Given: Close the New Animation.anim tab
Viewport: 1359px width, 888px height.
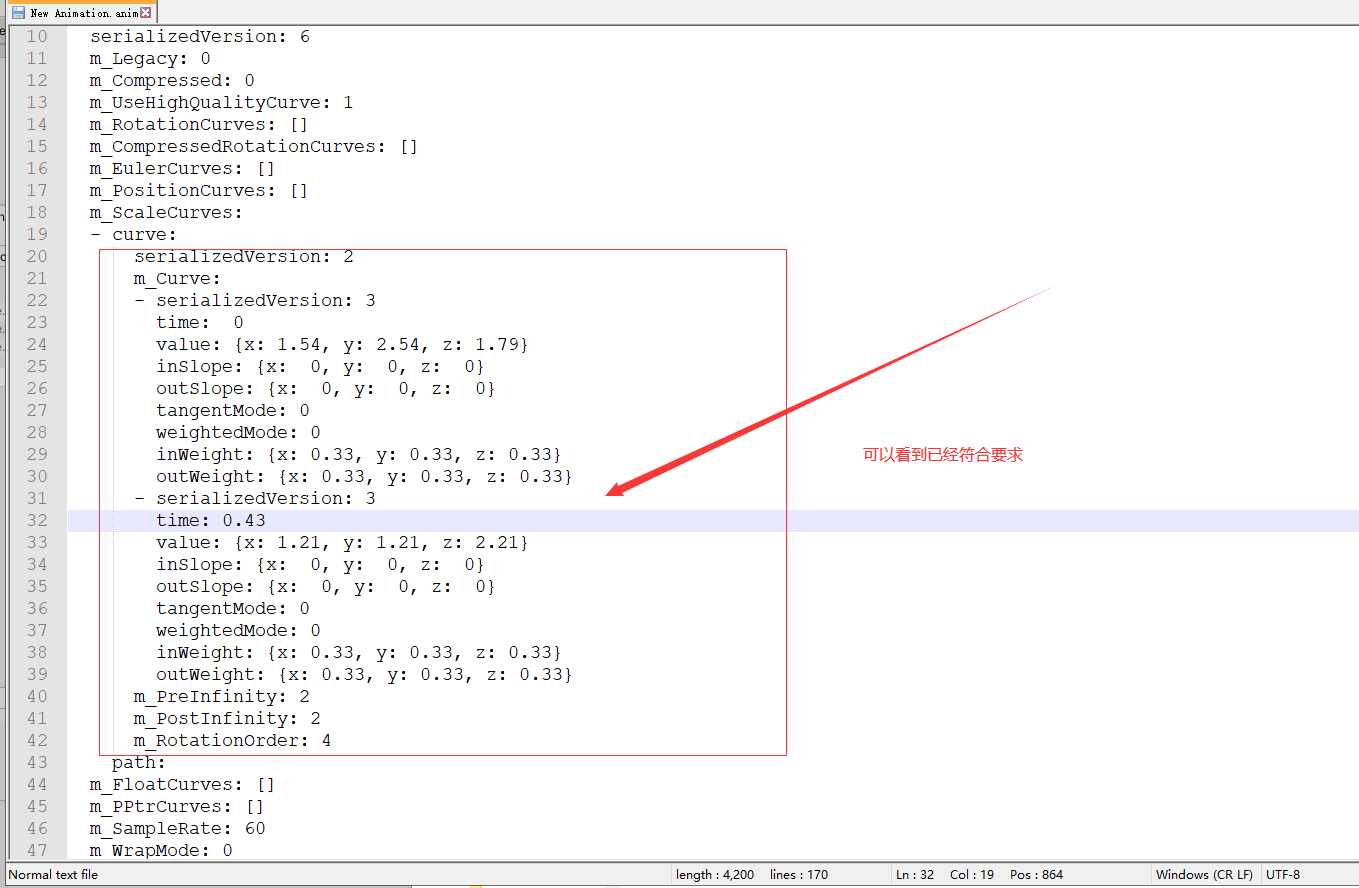Looking at the screenshot, I should tap(146, 13).
